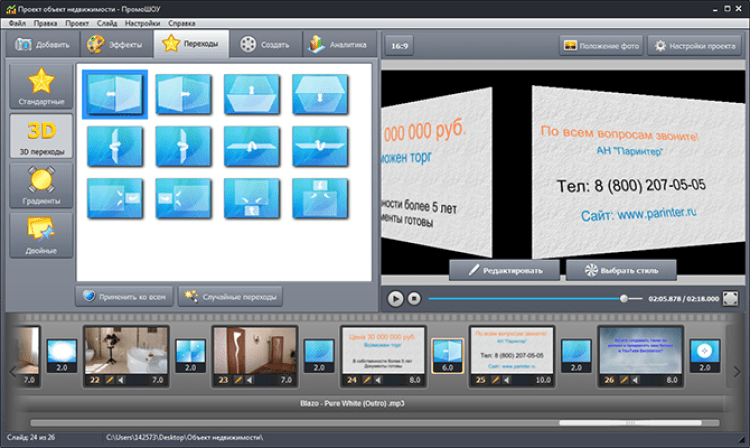This screenshot has height=448, width=750.
Task: Click the preview playback position slider handle
Action: pyautogui.click(x=624, y=298)
